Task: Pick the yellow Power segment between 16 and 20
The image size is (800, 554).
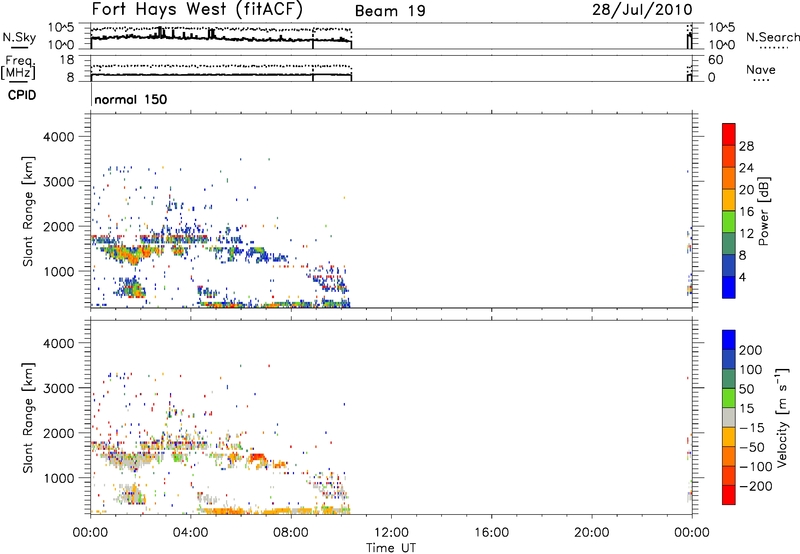Action: click(x=729, y=199)
